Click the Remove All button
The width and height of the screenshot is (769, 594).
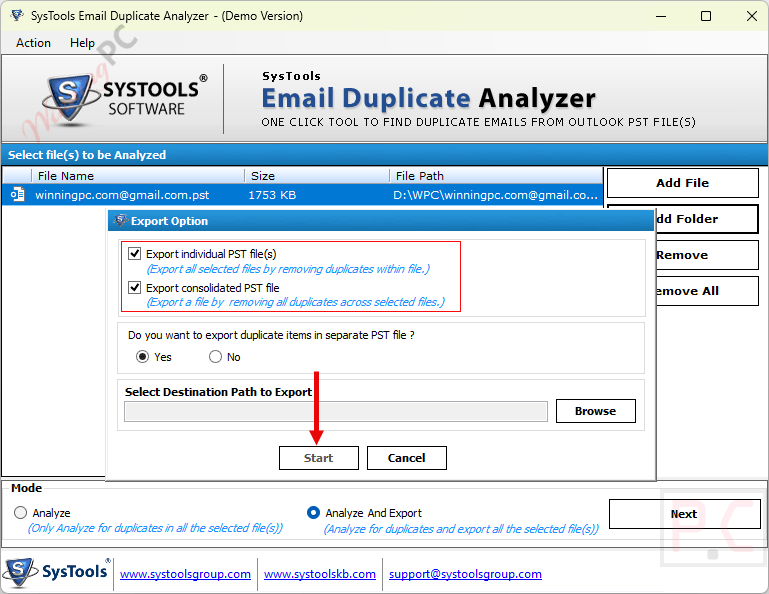tap(707, 291)
